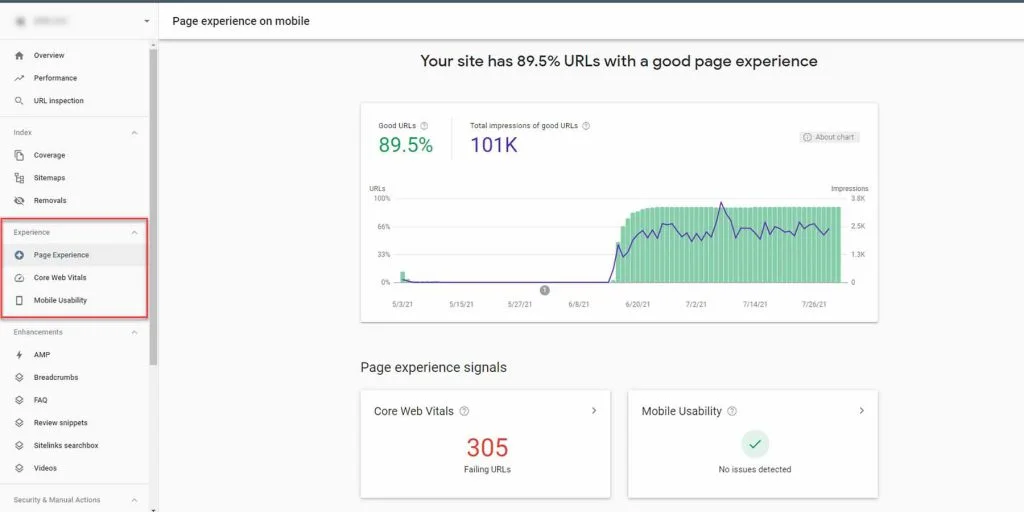Select Page Experience in sidebar
The image size is (1024, 512).
point(74,255)
